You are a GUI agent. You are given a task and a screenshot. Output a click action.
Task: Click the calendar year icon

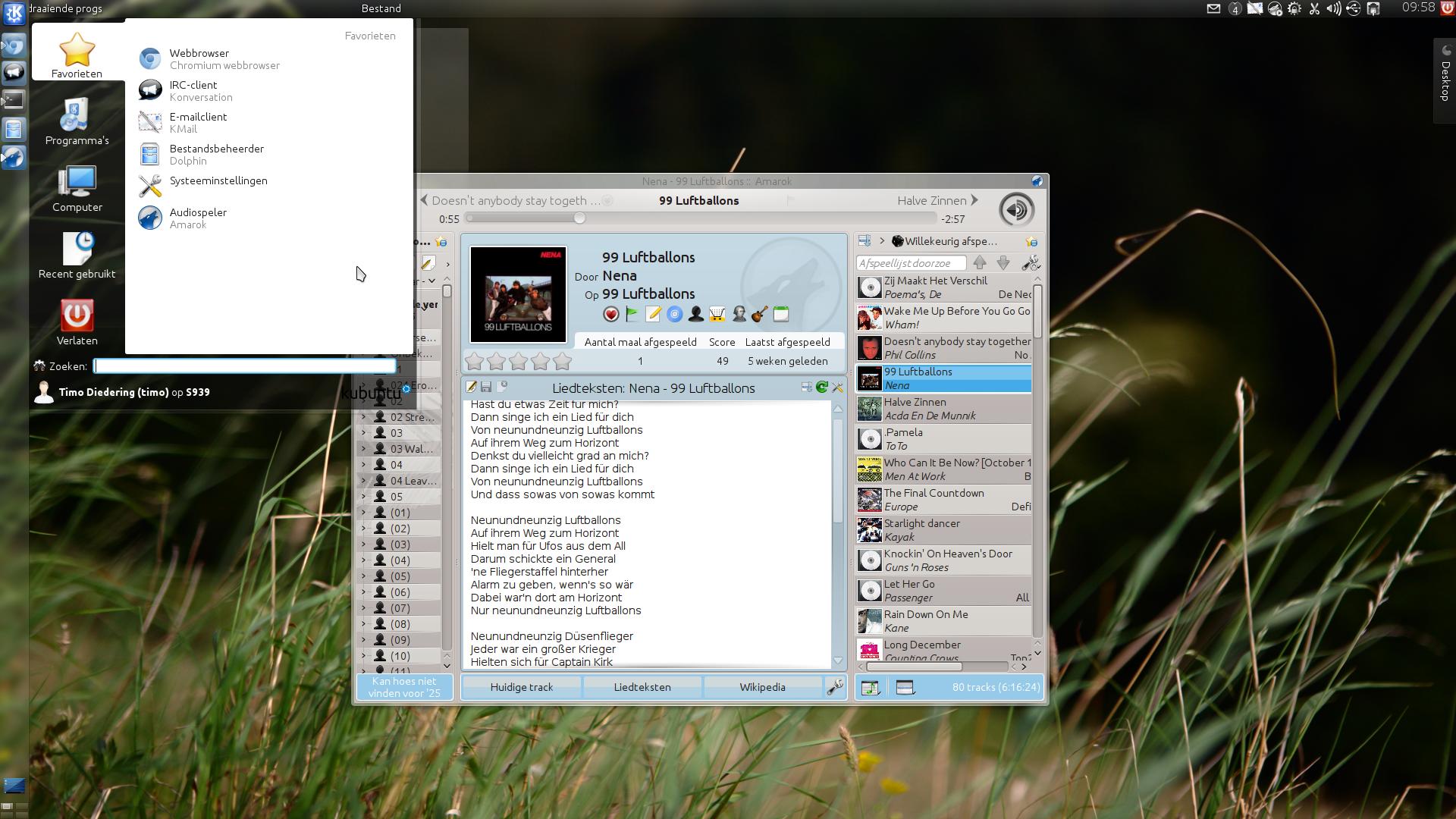(781, 314)
